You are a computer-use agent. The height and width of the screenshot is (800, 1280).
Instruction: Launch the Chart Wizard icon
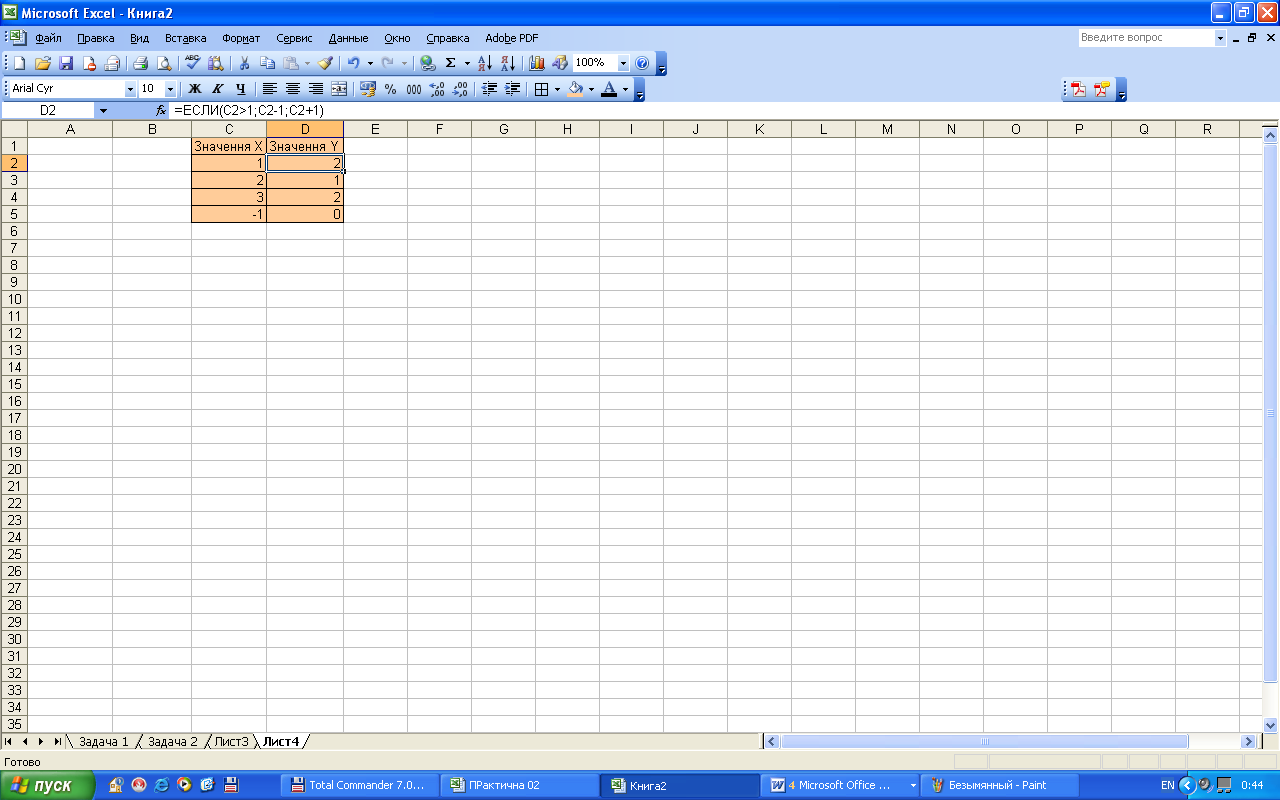537,63
